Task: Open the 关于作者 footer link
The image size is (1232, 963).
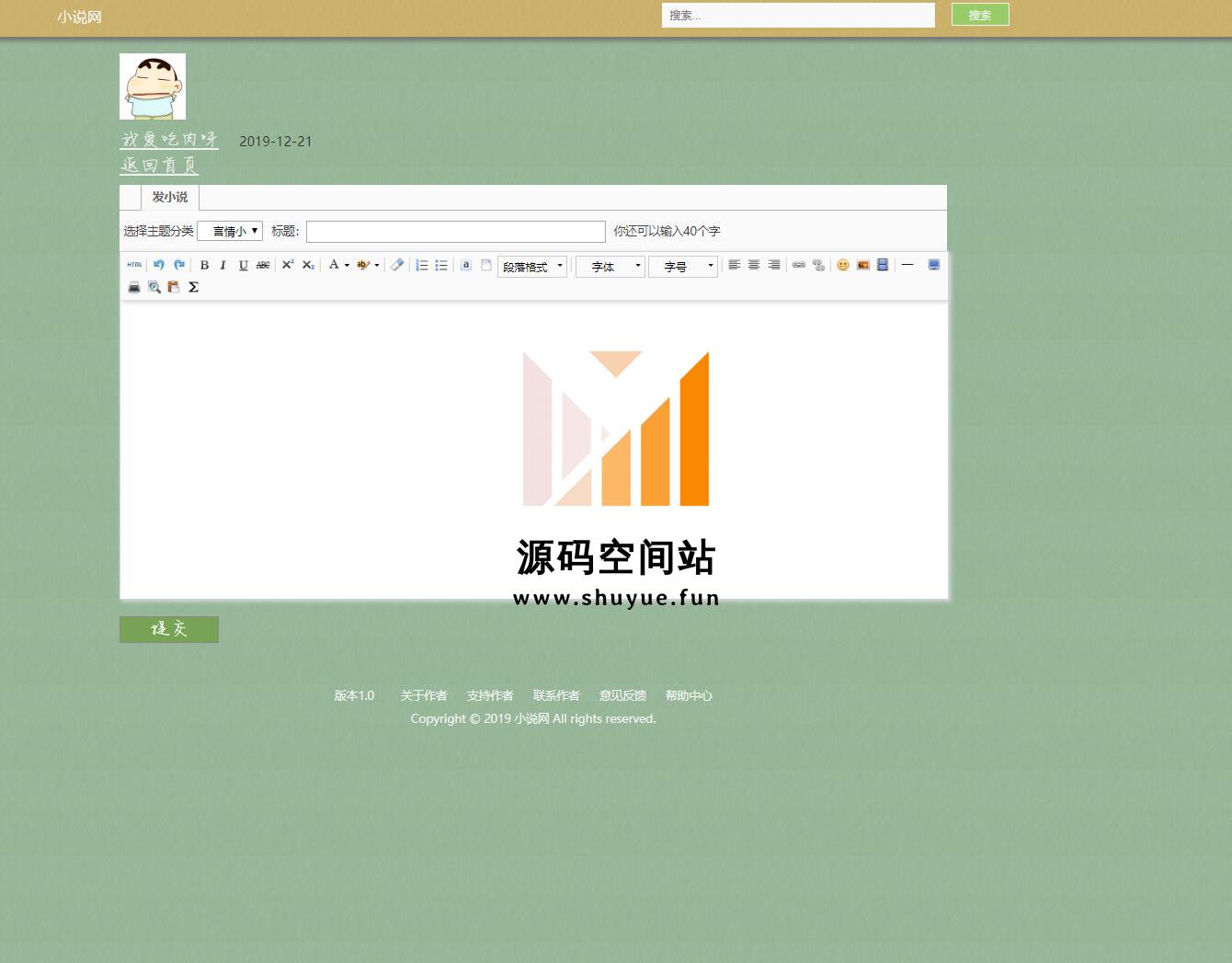Action: 424,695
